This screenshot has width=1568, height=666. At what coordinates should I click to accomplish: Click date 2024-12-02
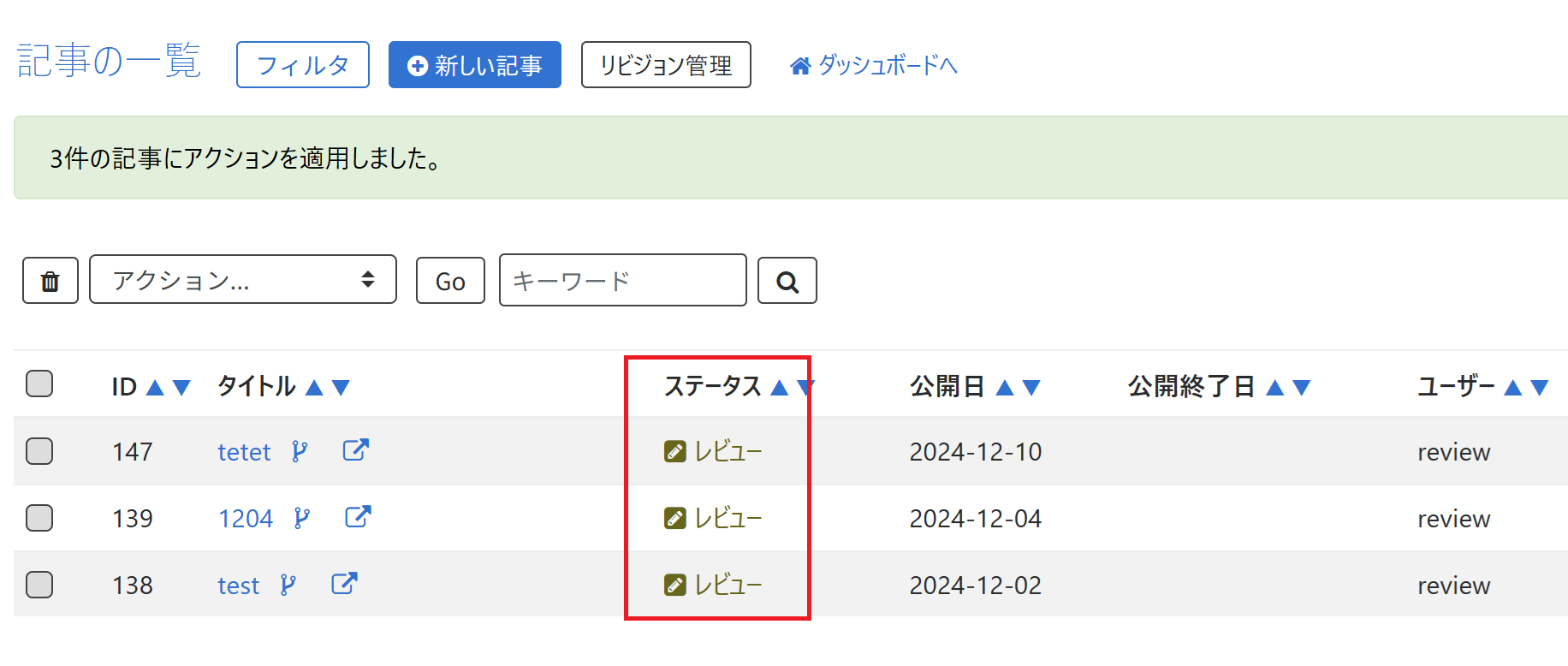click(976, 586)
